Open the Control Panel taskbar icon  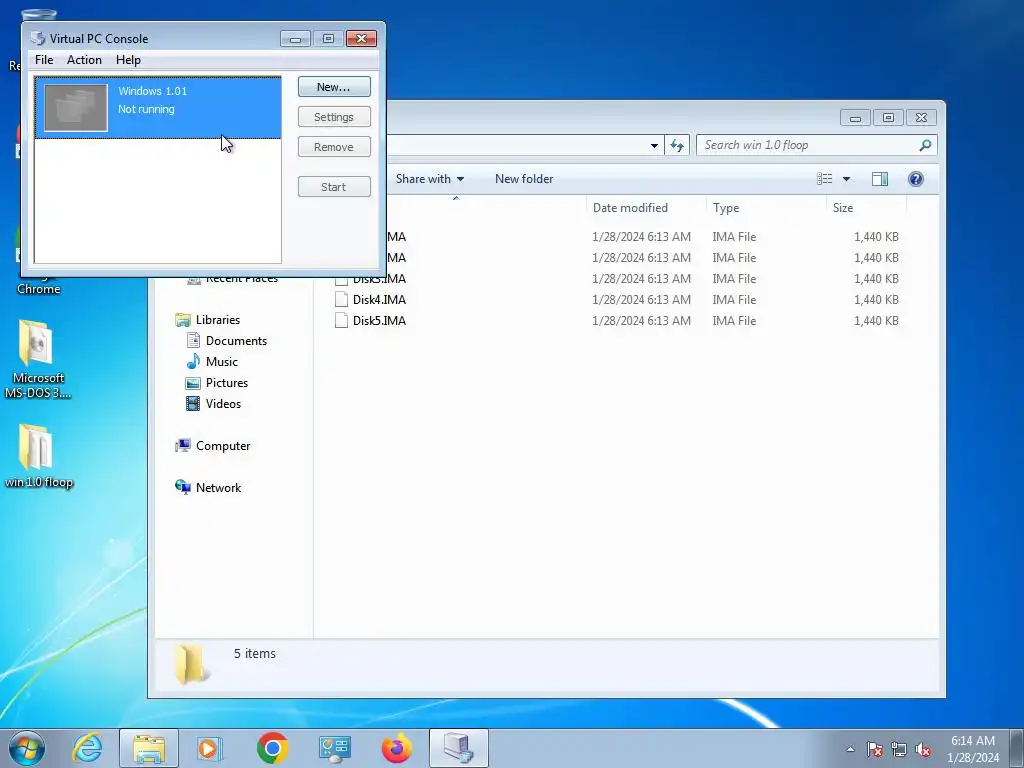coord(334,749)
